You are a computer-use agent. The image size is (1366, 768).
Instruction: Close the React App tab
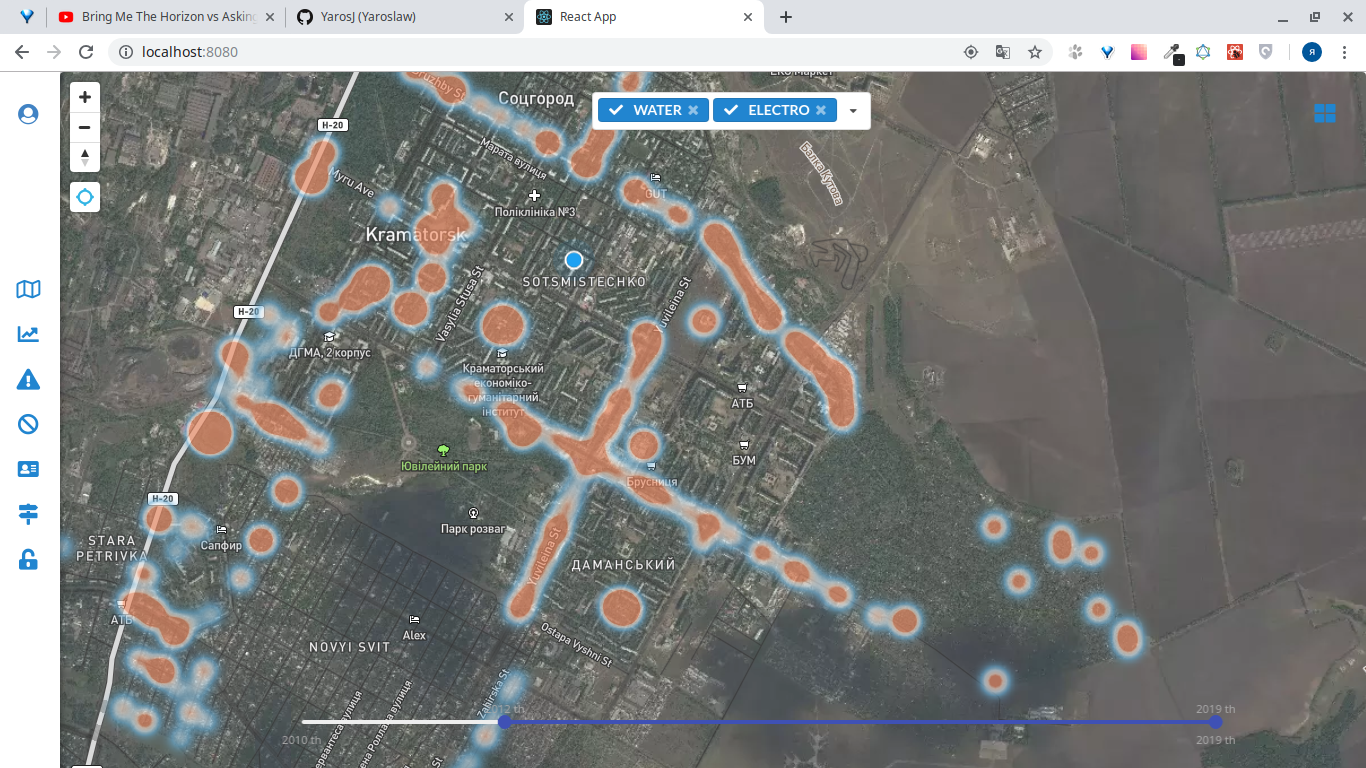747,17
